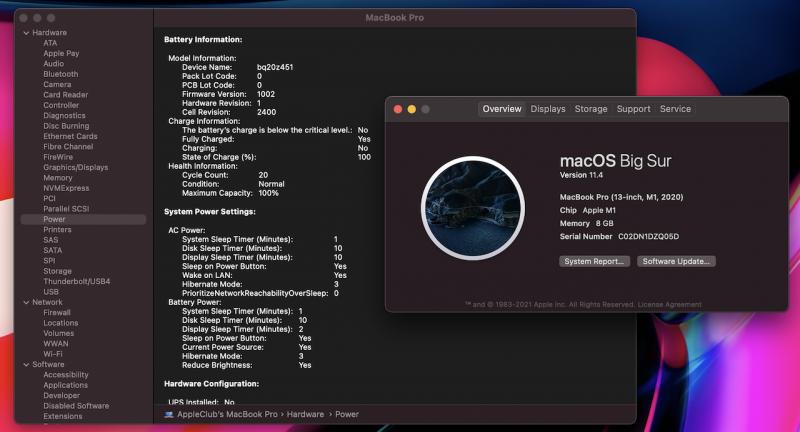Click the Cycle Count value 20

click(263, 175)
